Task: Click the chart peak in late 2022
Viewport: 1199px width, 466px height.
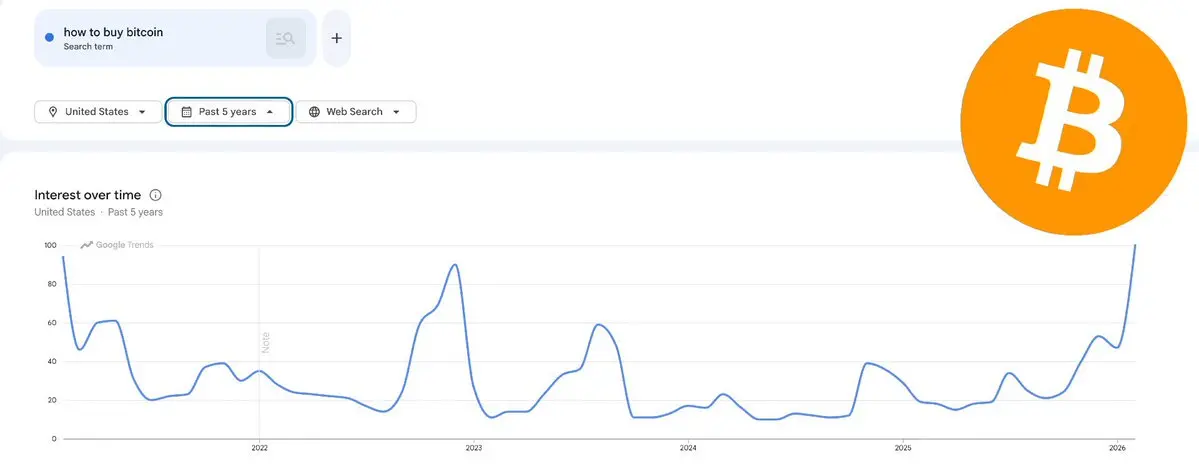Action: point(455,265)
